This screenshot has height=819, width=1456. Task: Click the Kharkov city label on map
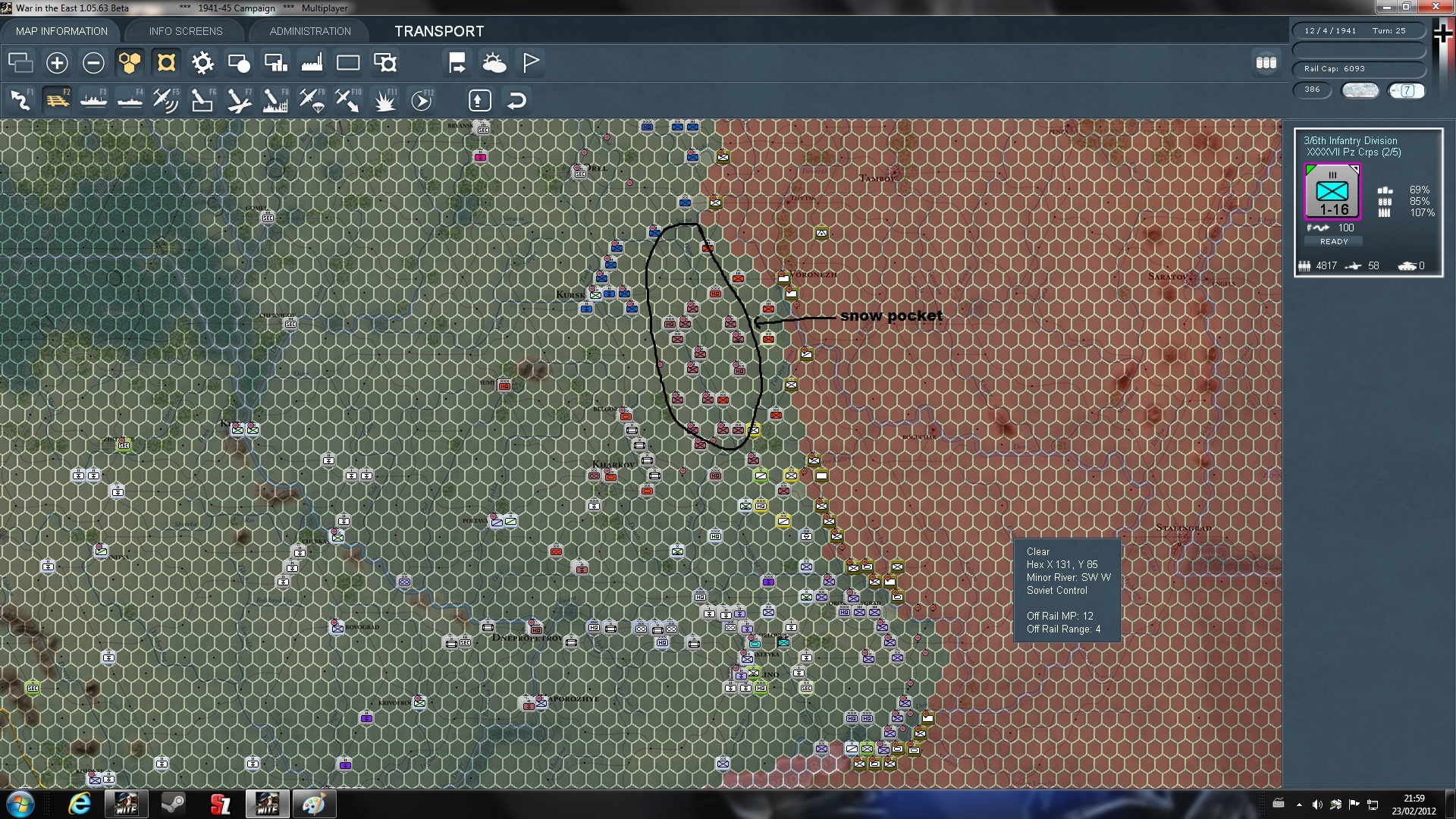613,464
